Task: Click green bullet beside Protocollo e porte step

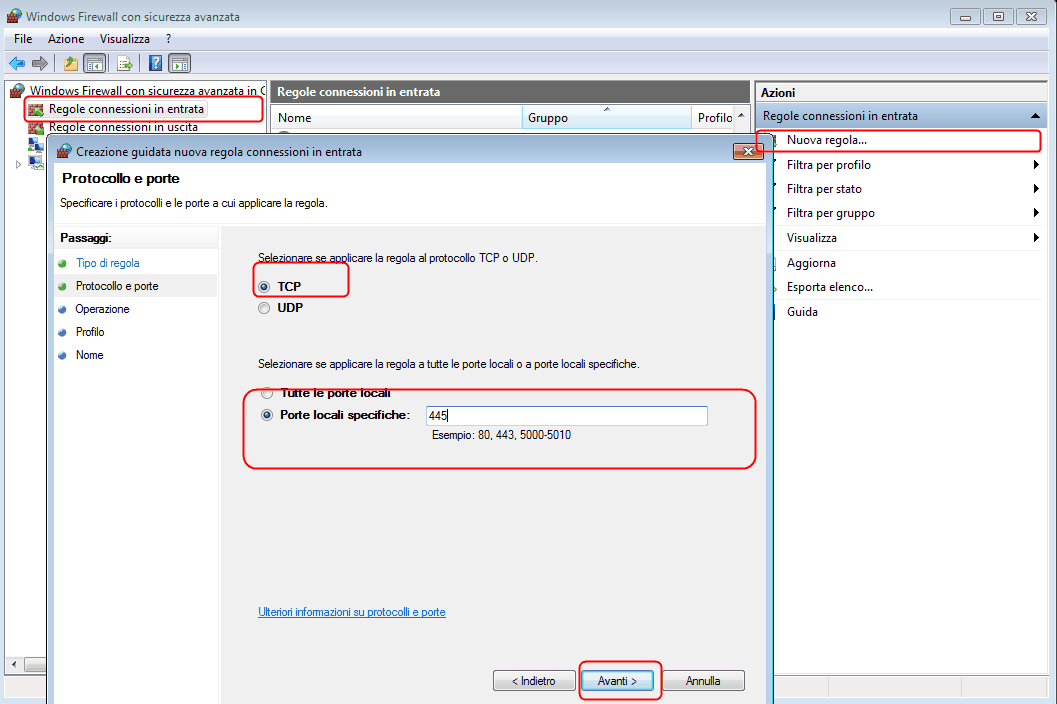Action: (x=62, y=286)
